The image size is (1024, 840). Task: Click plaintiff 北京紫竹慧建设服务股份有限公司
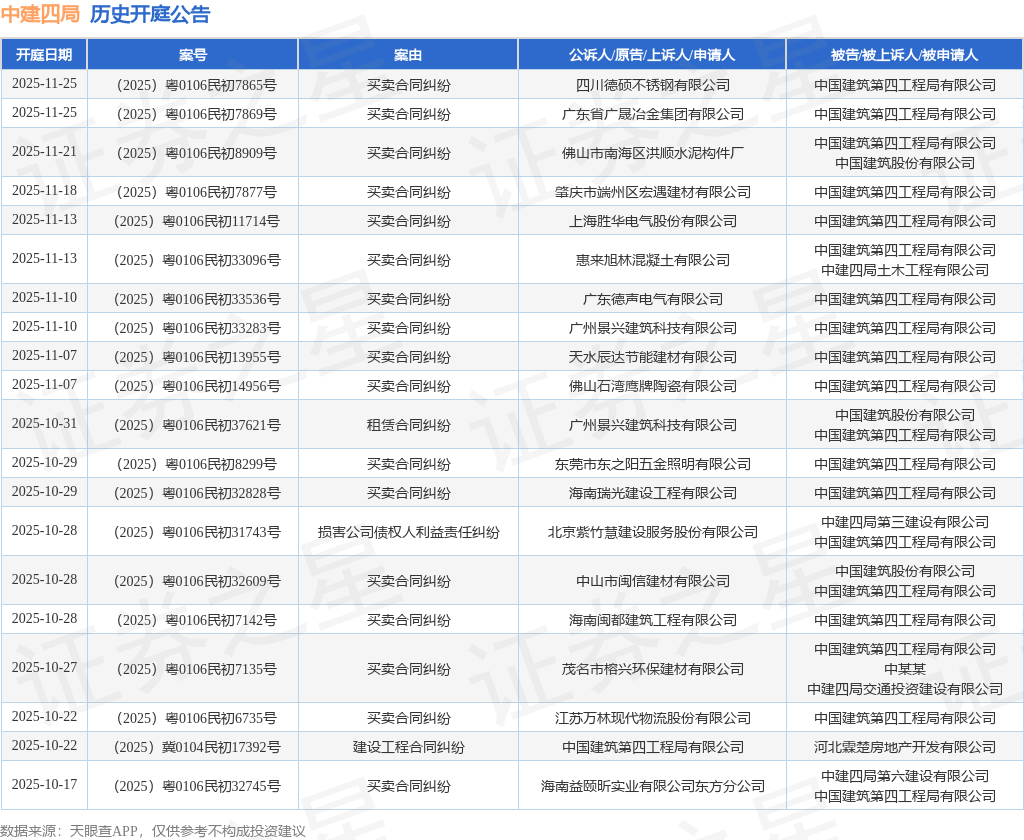652,532
